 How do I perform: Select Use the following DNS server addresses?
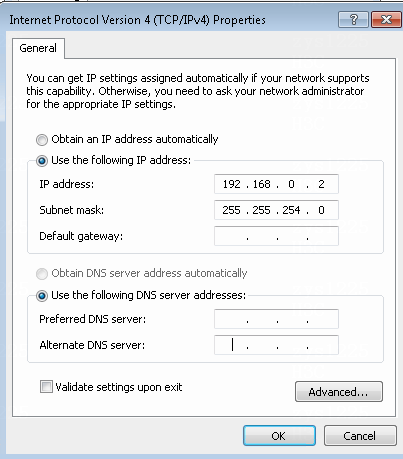[x=42, y=296]
